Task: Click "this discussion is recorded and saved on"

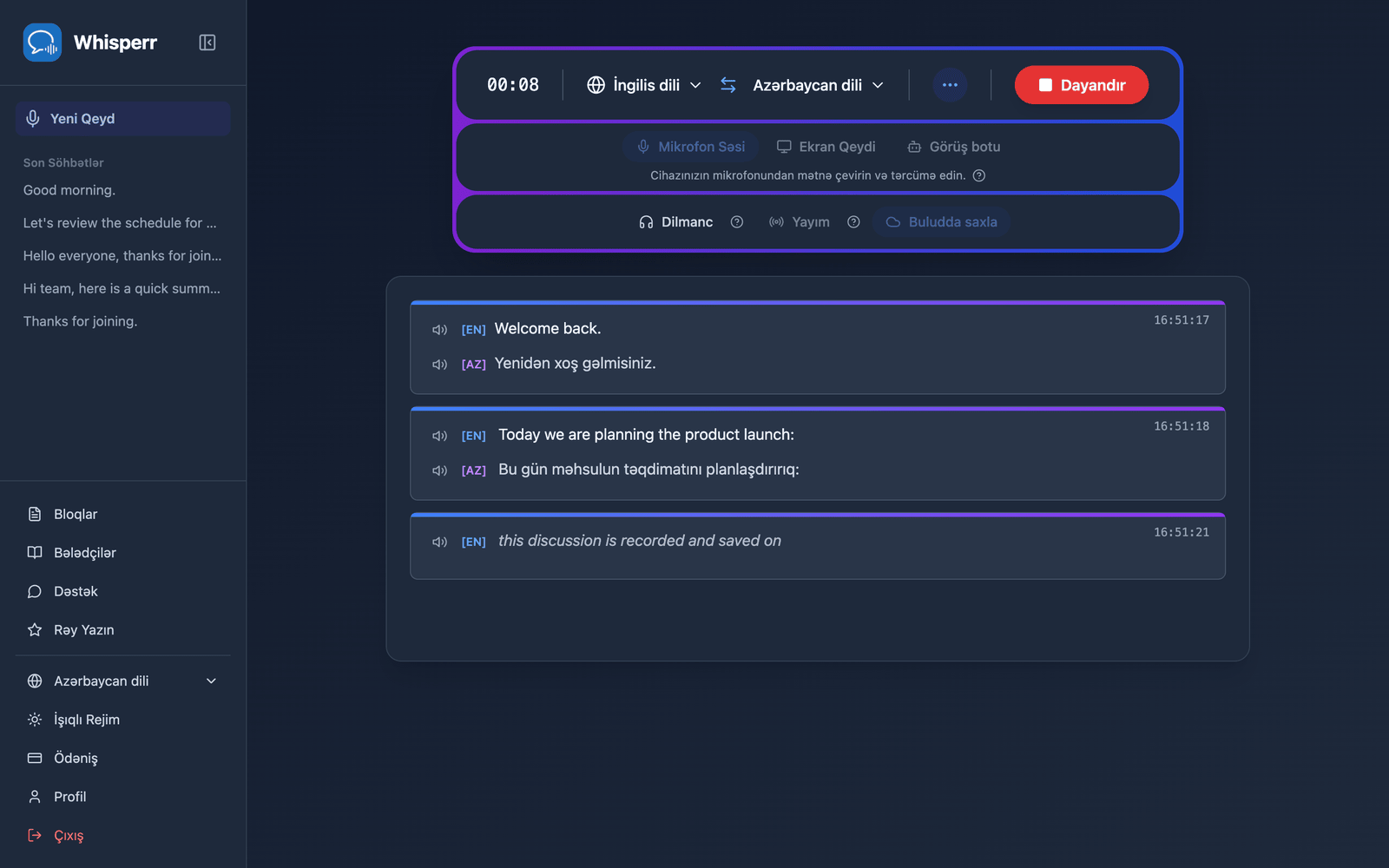Action: [640, 541]
